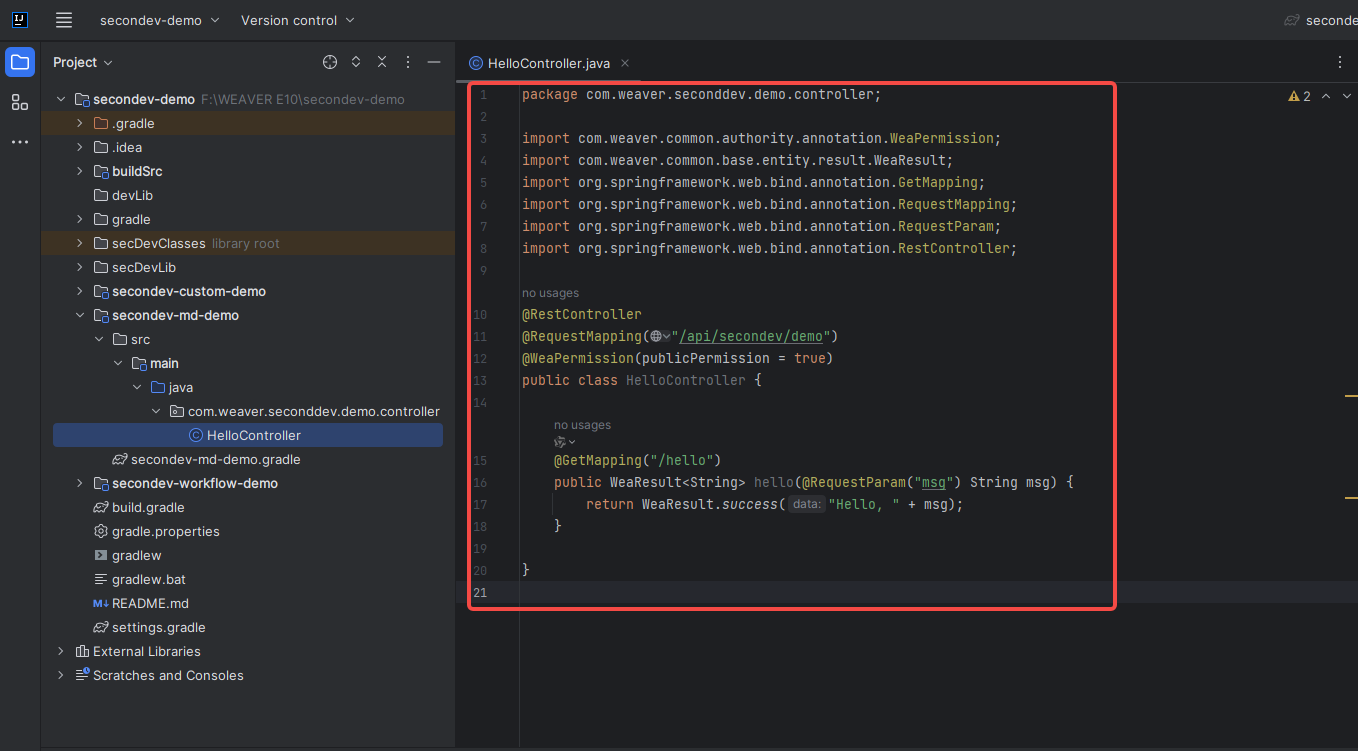Viewport: 1358px width, 751px height.
Task: Open the Project view selector dropdown
Action: (83, 62)
